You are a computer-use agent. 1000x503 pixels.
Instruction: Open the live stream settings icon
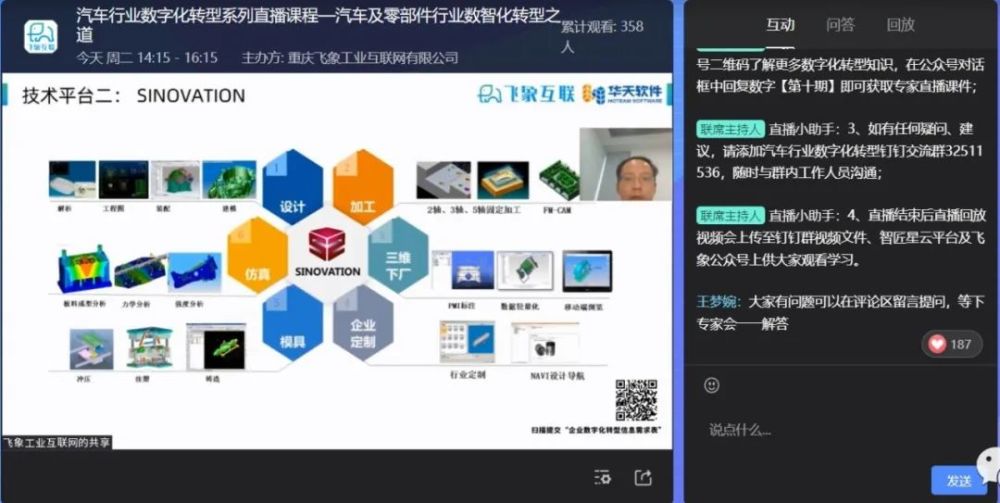point(603,477)
